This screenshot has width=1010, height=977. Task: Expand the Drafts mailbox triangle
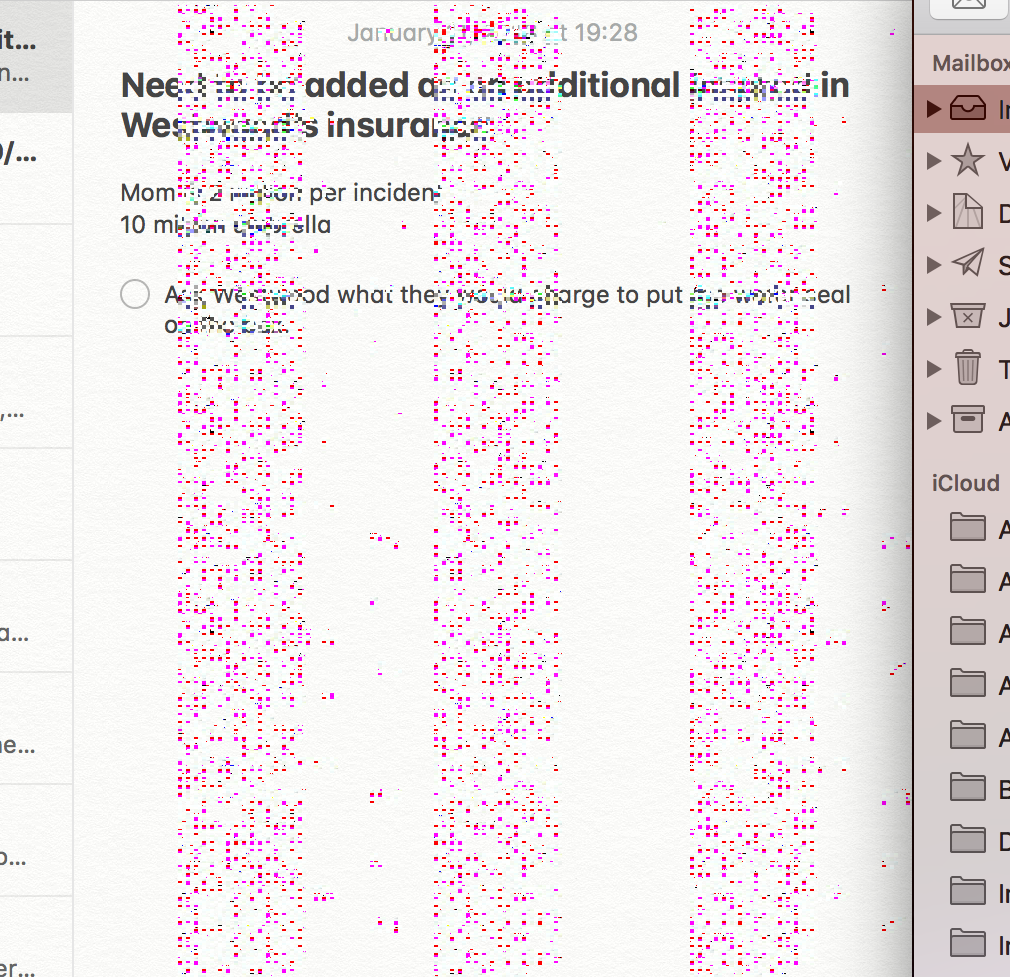(934, 213)
